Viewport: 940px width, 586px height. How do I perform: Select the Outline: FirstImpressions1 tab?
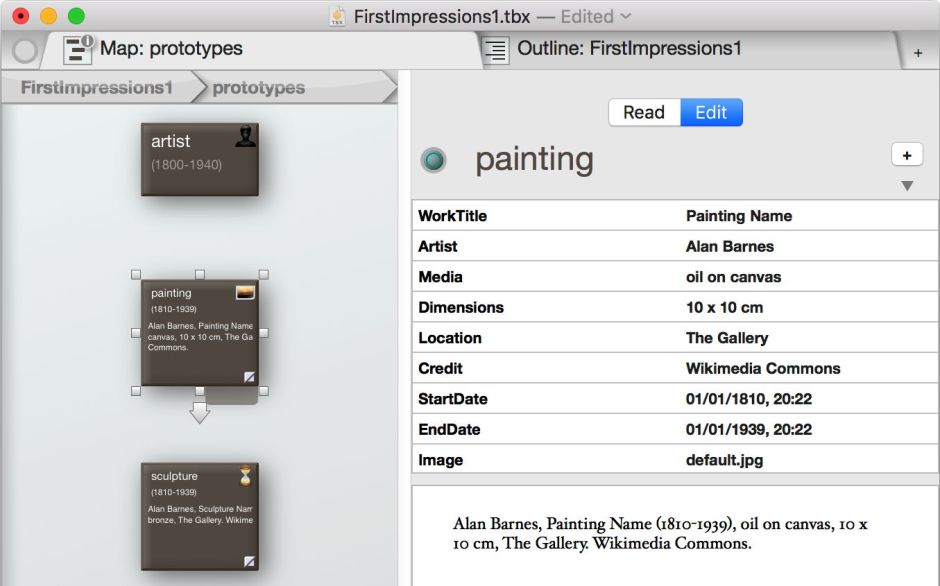click(x=629, y=48)
